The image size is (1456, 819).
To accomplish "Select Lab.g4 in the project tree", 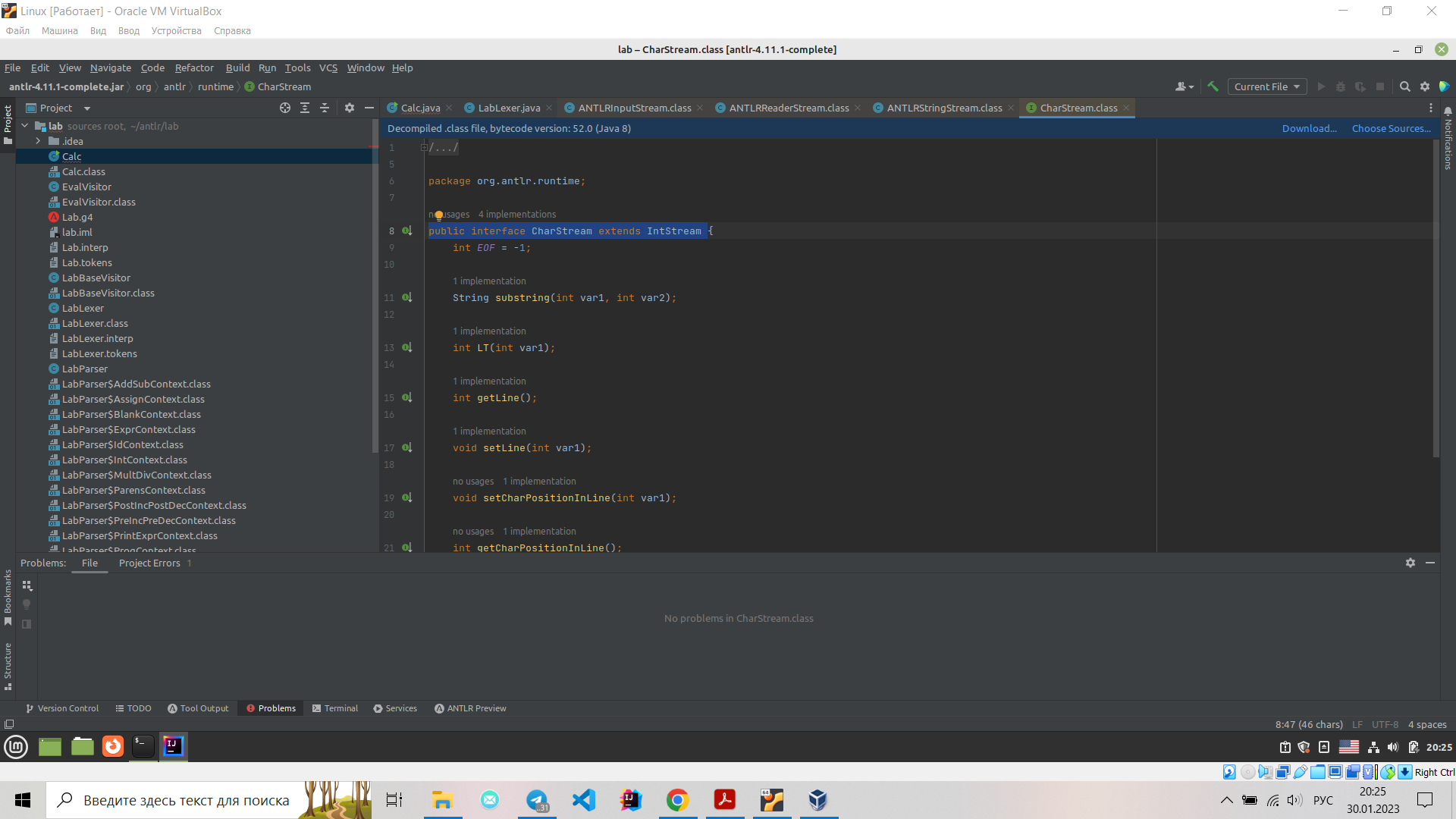I will [77, 217].
